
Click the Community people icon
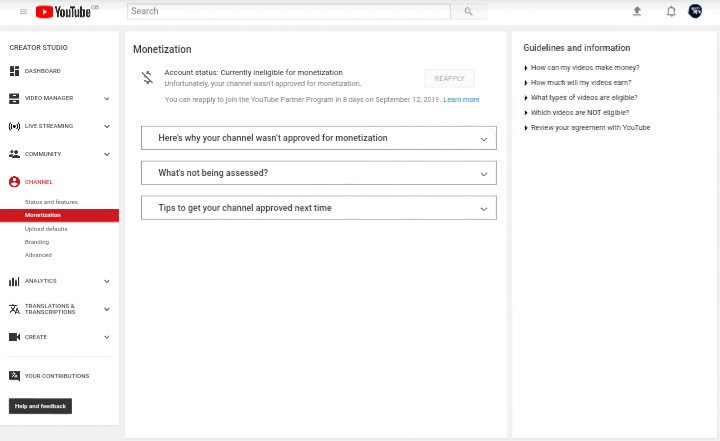point(14,154)
